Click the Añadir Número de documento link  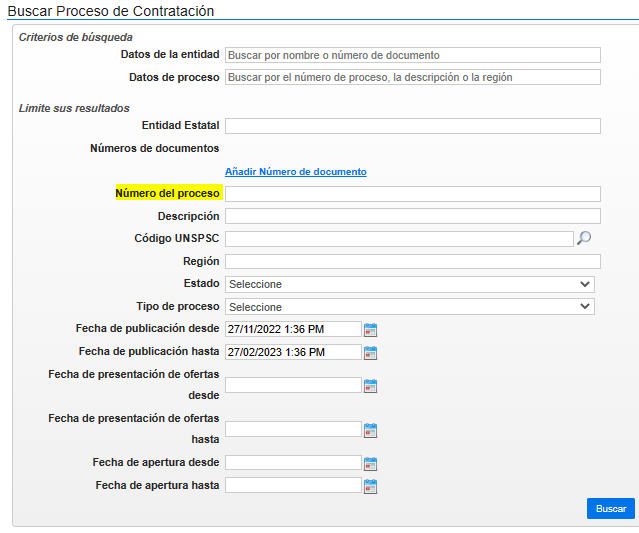click(295, 172)
